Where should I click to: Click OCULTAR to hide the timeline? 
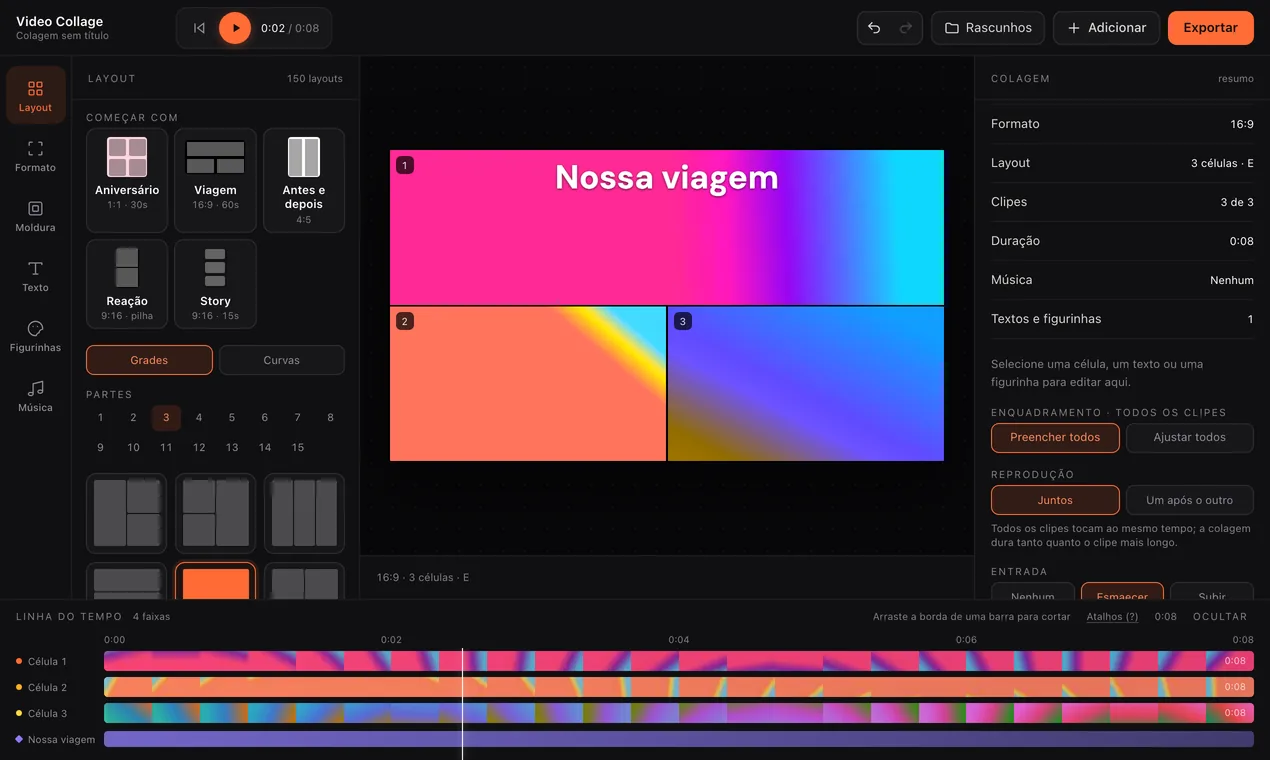pyautogui.click(x=1220, y=617)
